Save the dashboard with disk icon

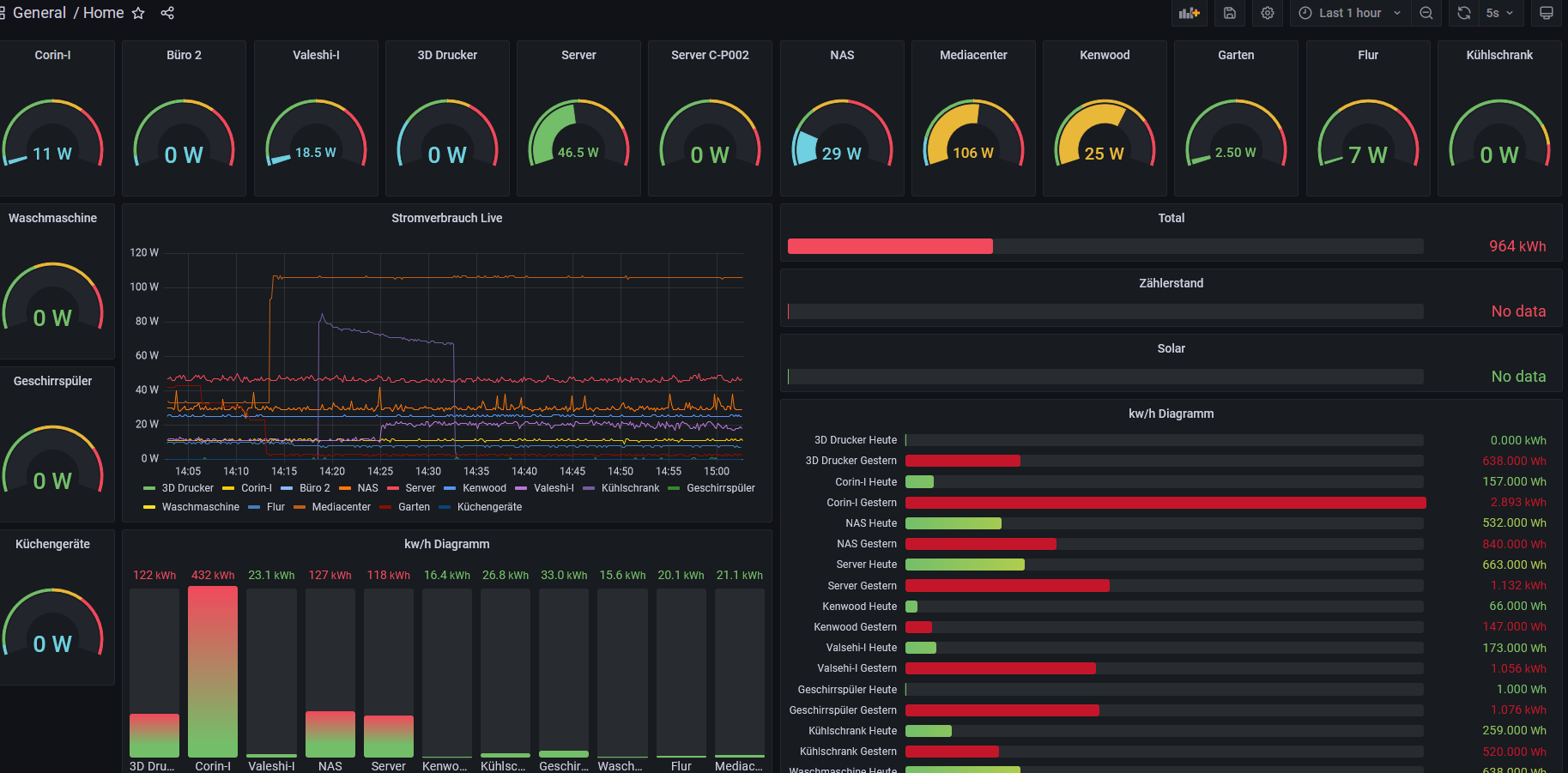[1230, 13]
